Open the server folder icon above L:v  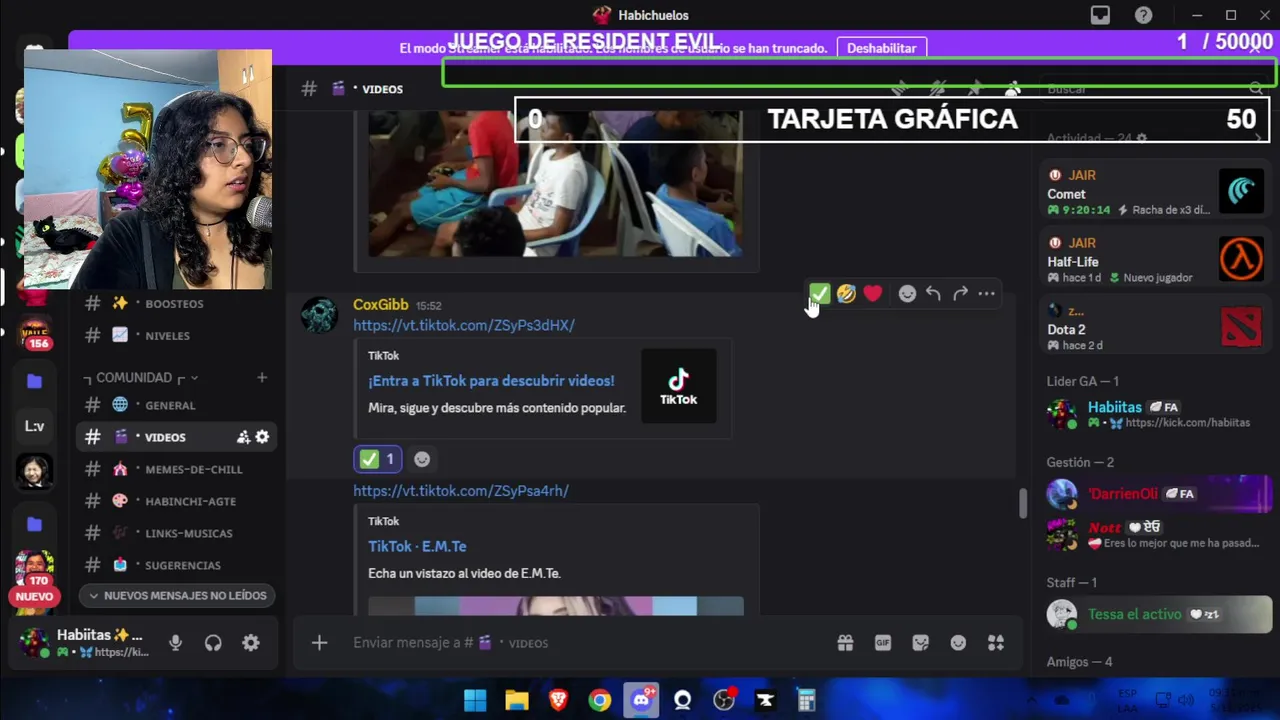click(x=34, y=381)
